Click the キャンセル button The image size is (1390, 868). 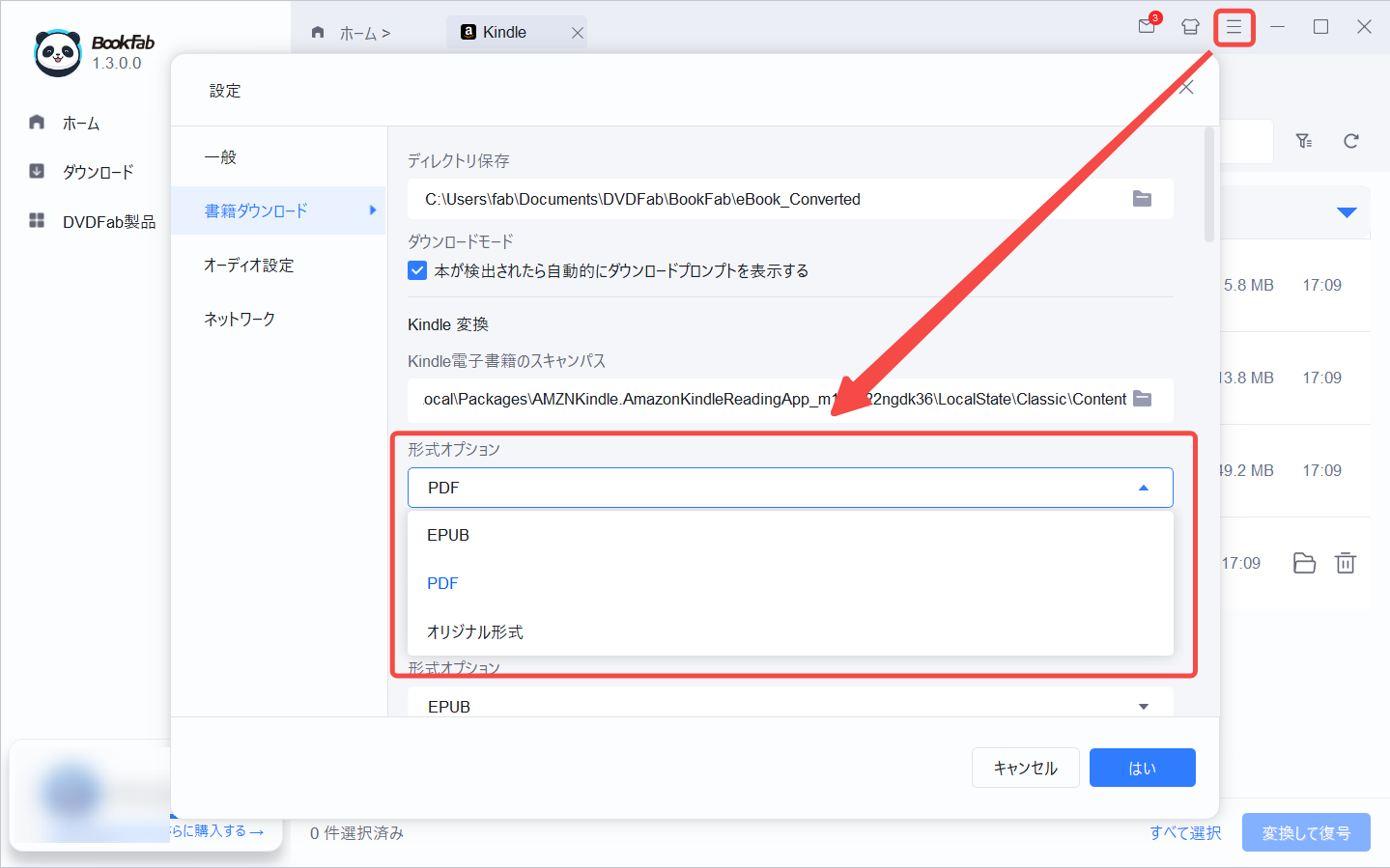coord(1025,768)
